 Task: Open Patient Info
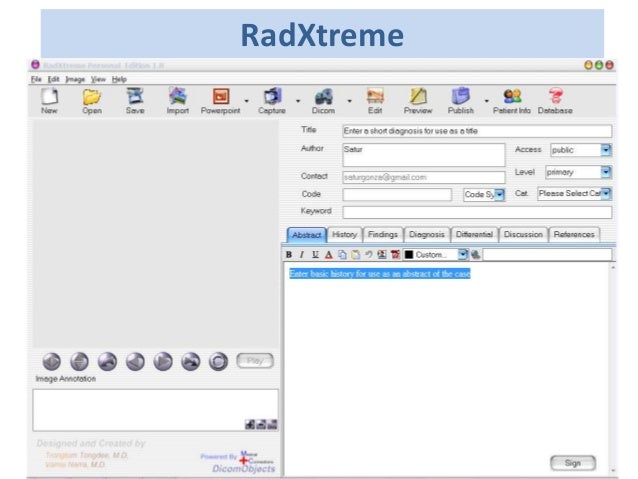click(x=512, y=101)
